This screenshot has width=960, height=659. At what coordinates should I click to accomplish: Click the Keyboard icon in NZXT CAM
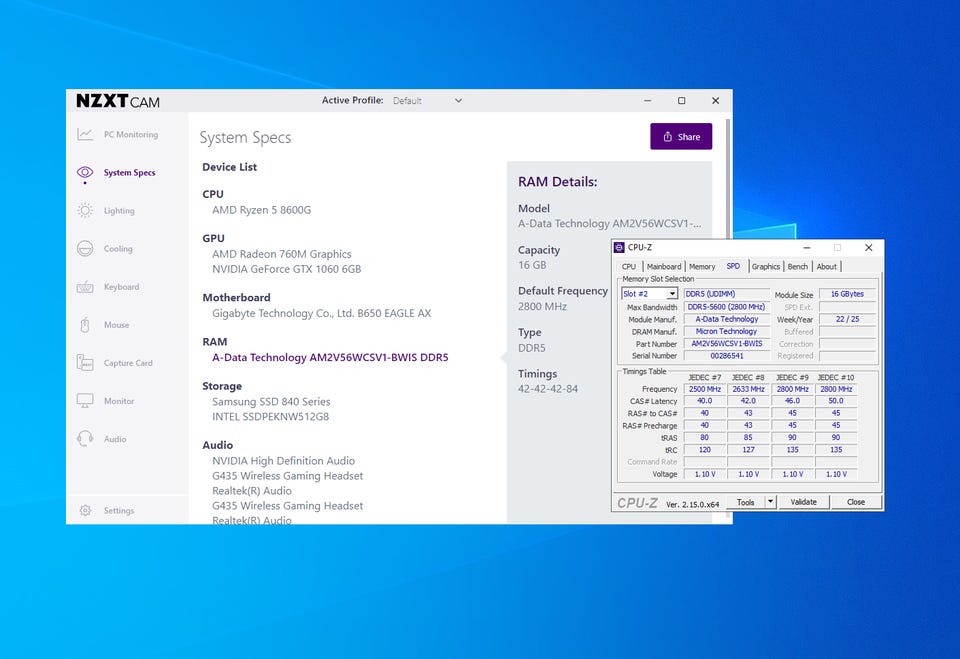[x=85, y=287]
